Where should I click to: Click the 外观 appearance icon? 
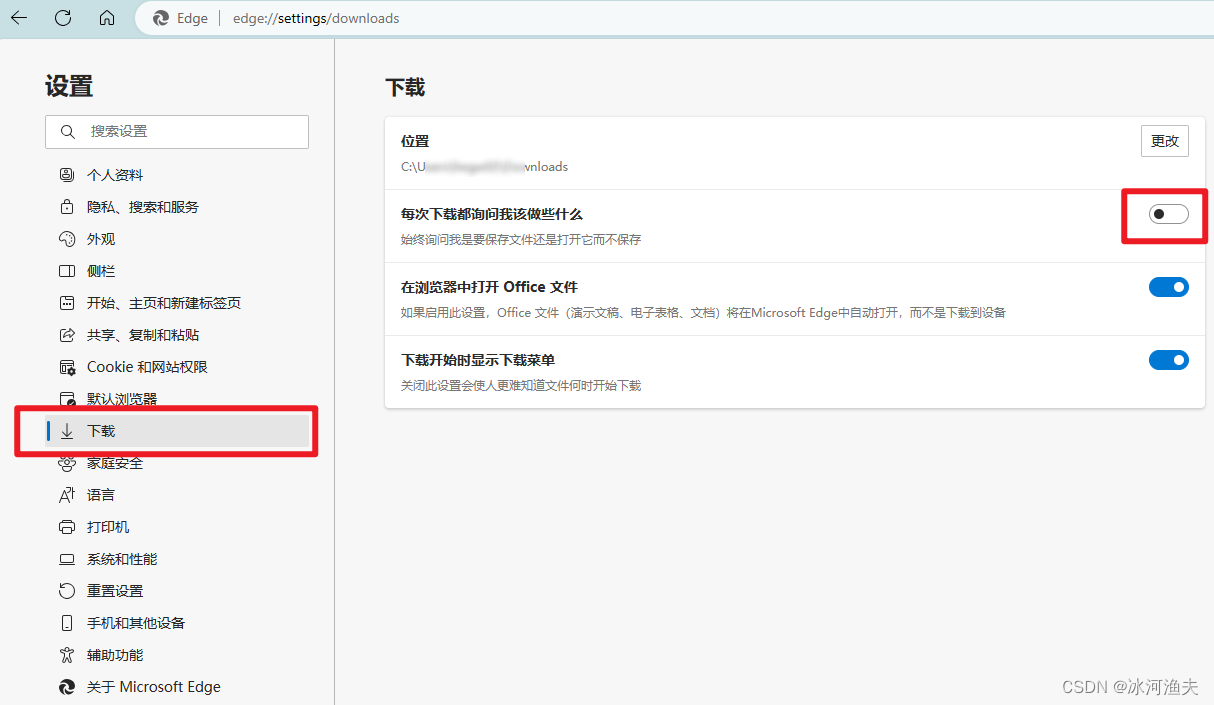coord(67,239)
